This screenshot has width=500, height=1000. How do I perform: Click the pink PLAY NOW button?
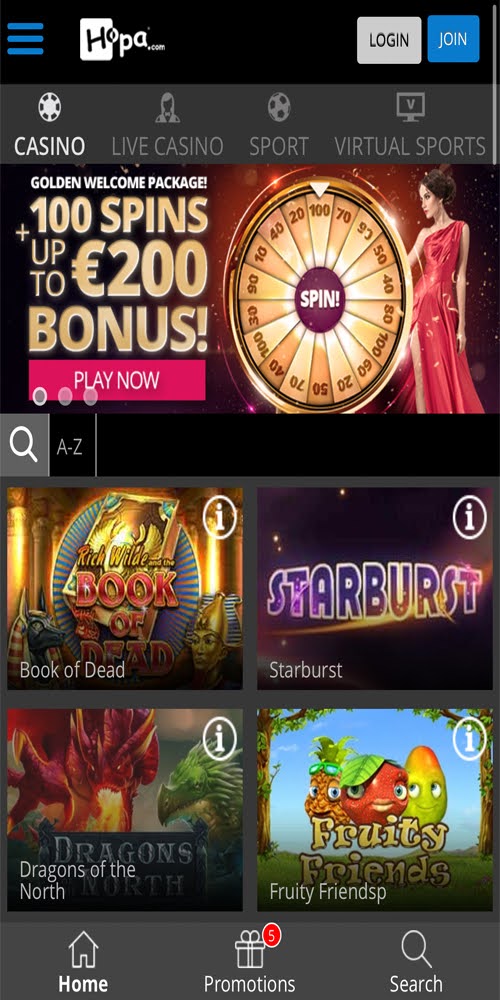tap(117, 380)
